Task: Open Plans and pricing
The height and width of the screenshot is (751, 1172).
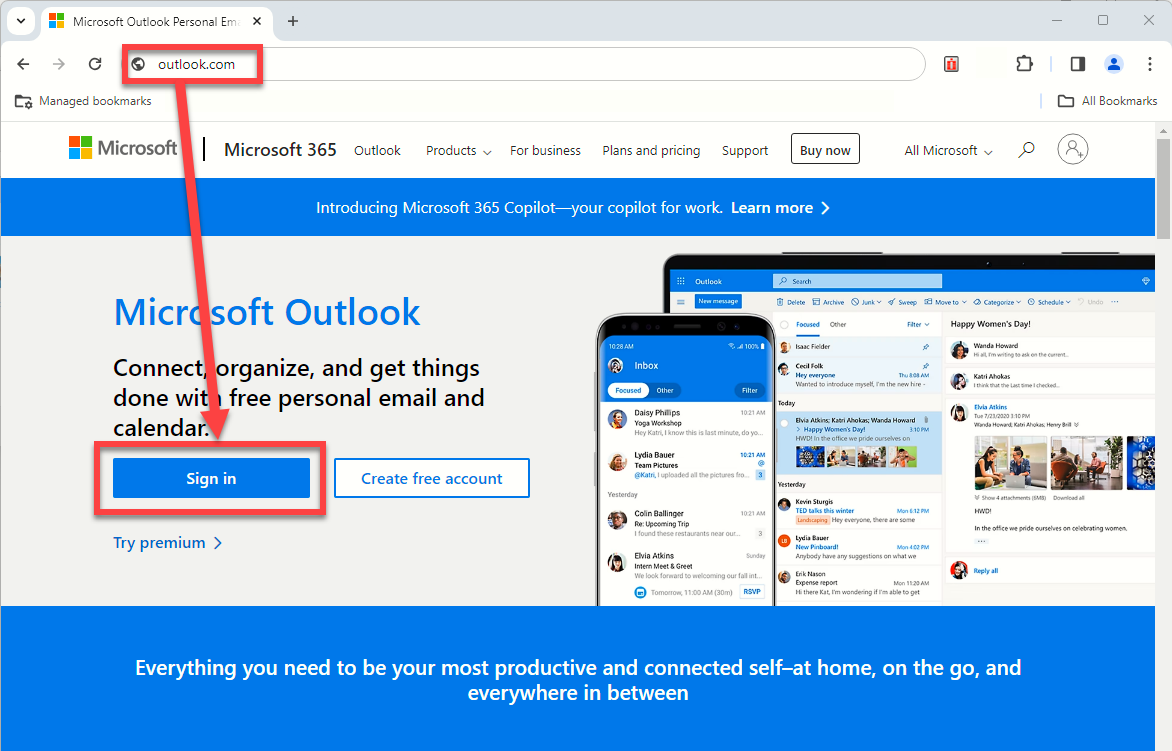Action: (x=651, y=150)
